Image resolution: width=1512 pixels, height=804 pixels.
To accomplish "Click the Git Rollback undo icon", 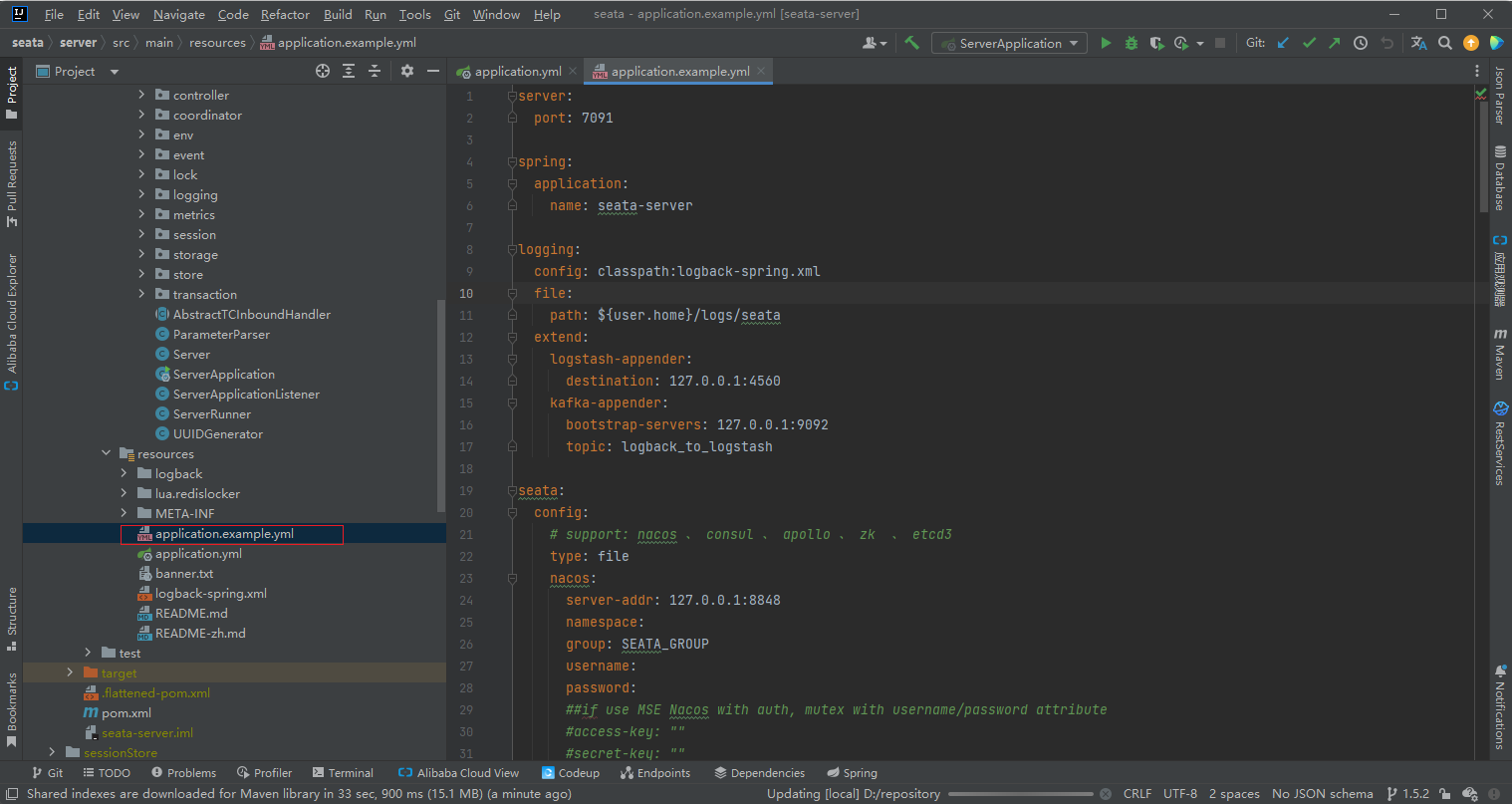I will pyautogui.click(x=1386, y=43).
